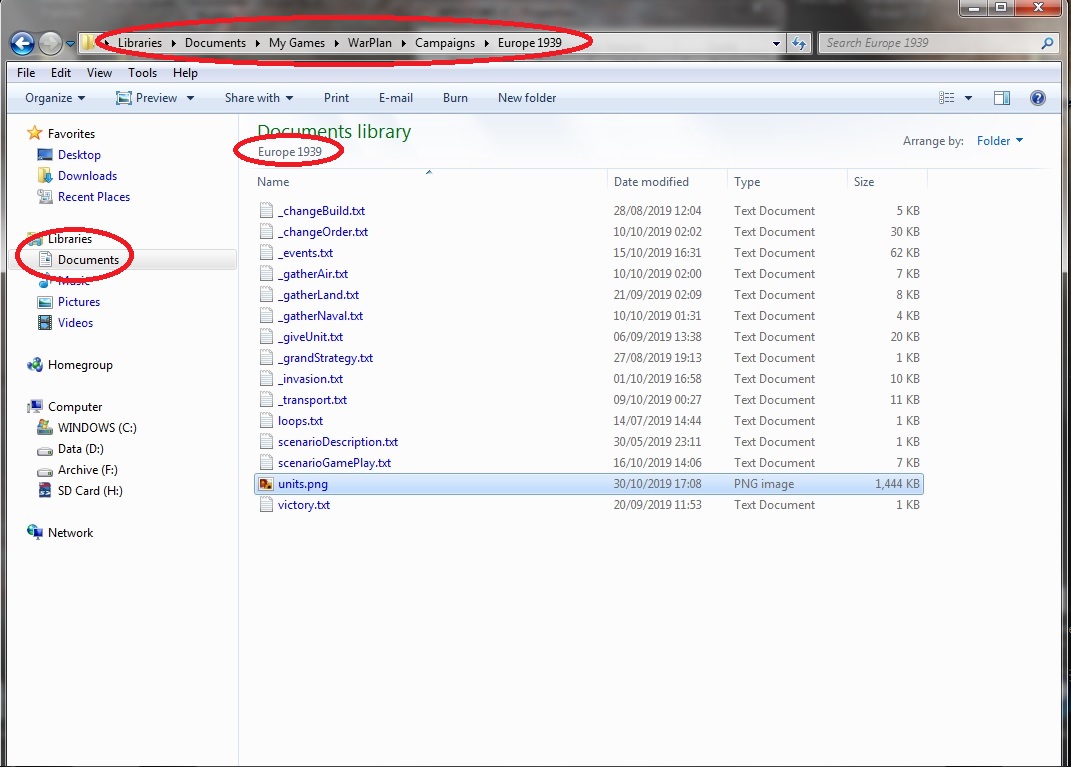Open the View menu
Image resolution: width=1071 pixels, height=767 pixels.
(x=99, y=72)
